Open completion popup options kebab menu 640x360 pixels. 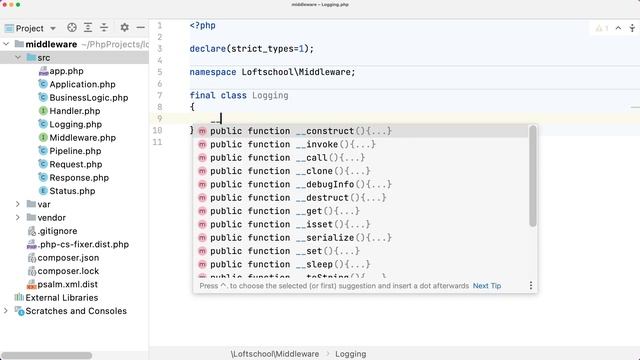[531, 286]
